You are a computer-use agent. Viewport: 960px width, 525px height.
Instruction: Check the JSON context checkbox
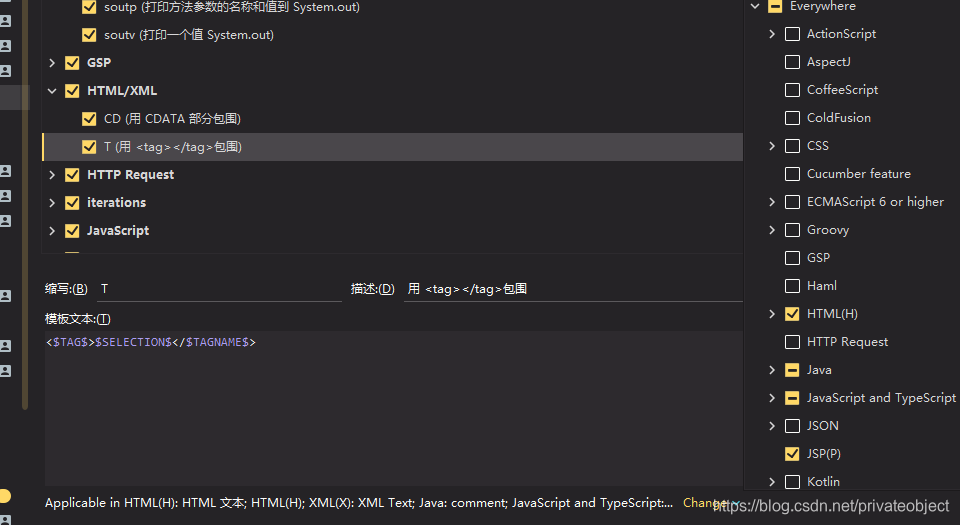point(792,426)
